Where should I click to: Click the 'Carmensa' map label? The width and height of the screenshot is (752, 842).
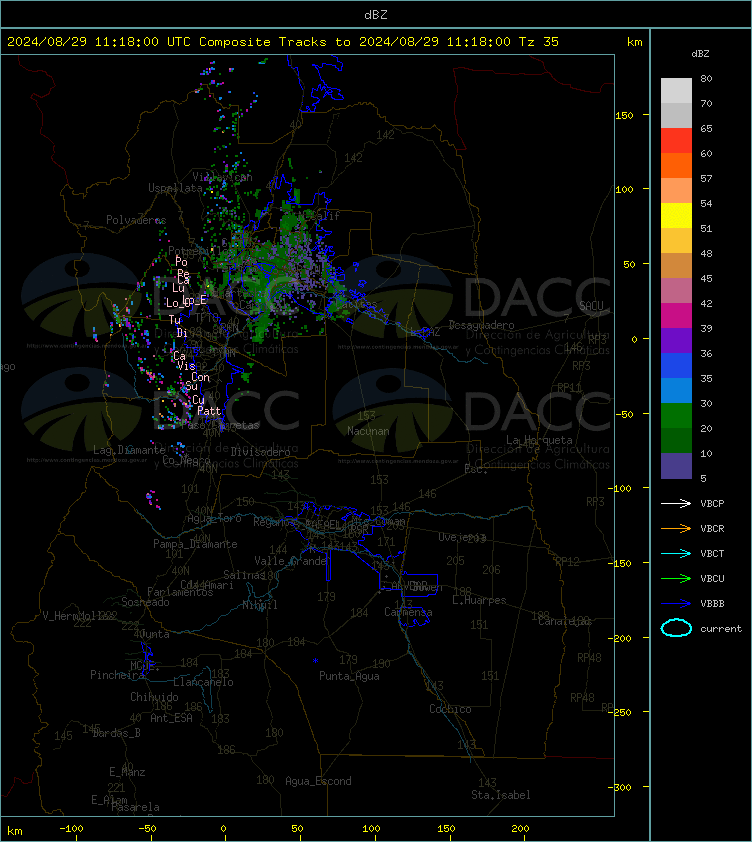pyautogui.click(x=408, y=612)
